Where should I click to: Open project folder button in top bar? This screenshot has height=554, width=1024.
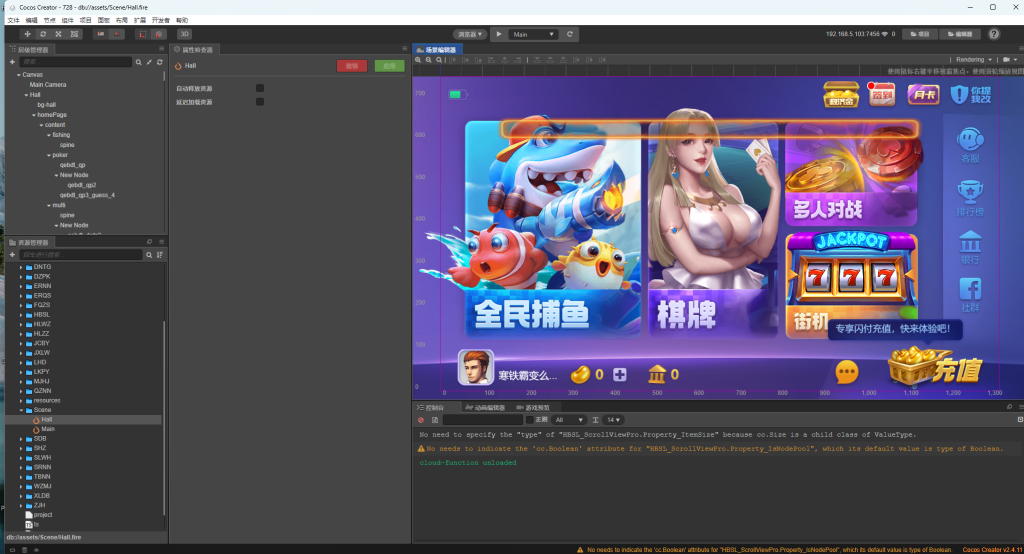(x=920, y=34)
